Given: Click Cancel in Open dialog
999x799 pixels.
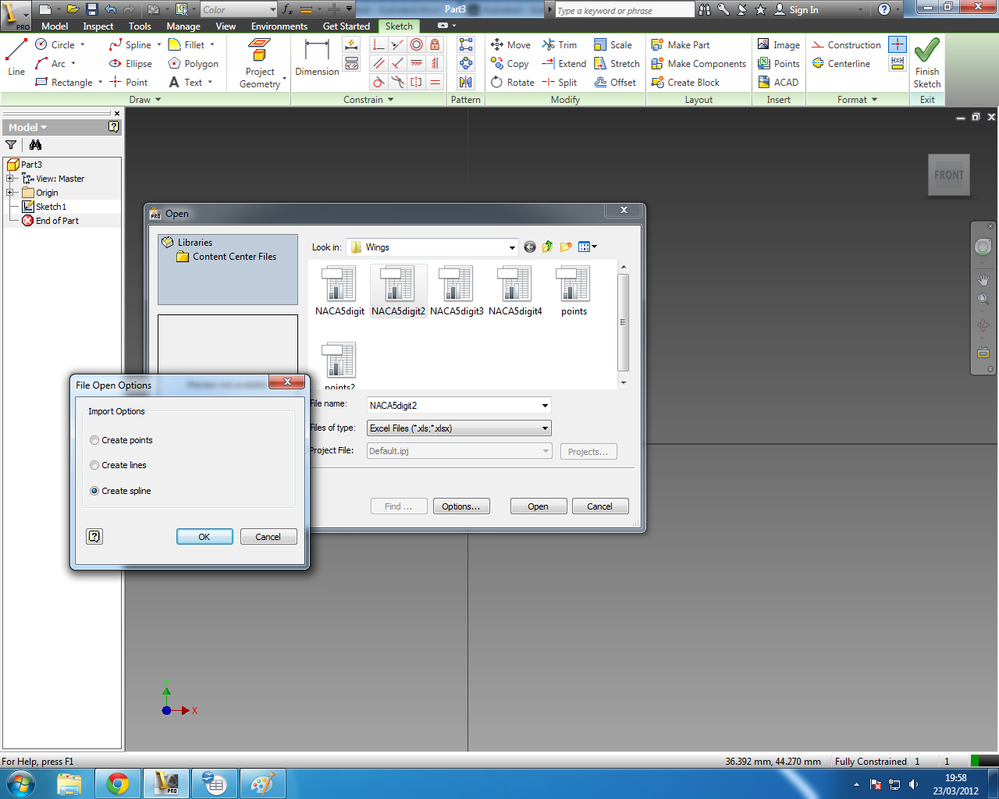Looking at the screenshot, I should 600,506.
